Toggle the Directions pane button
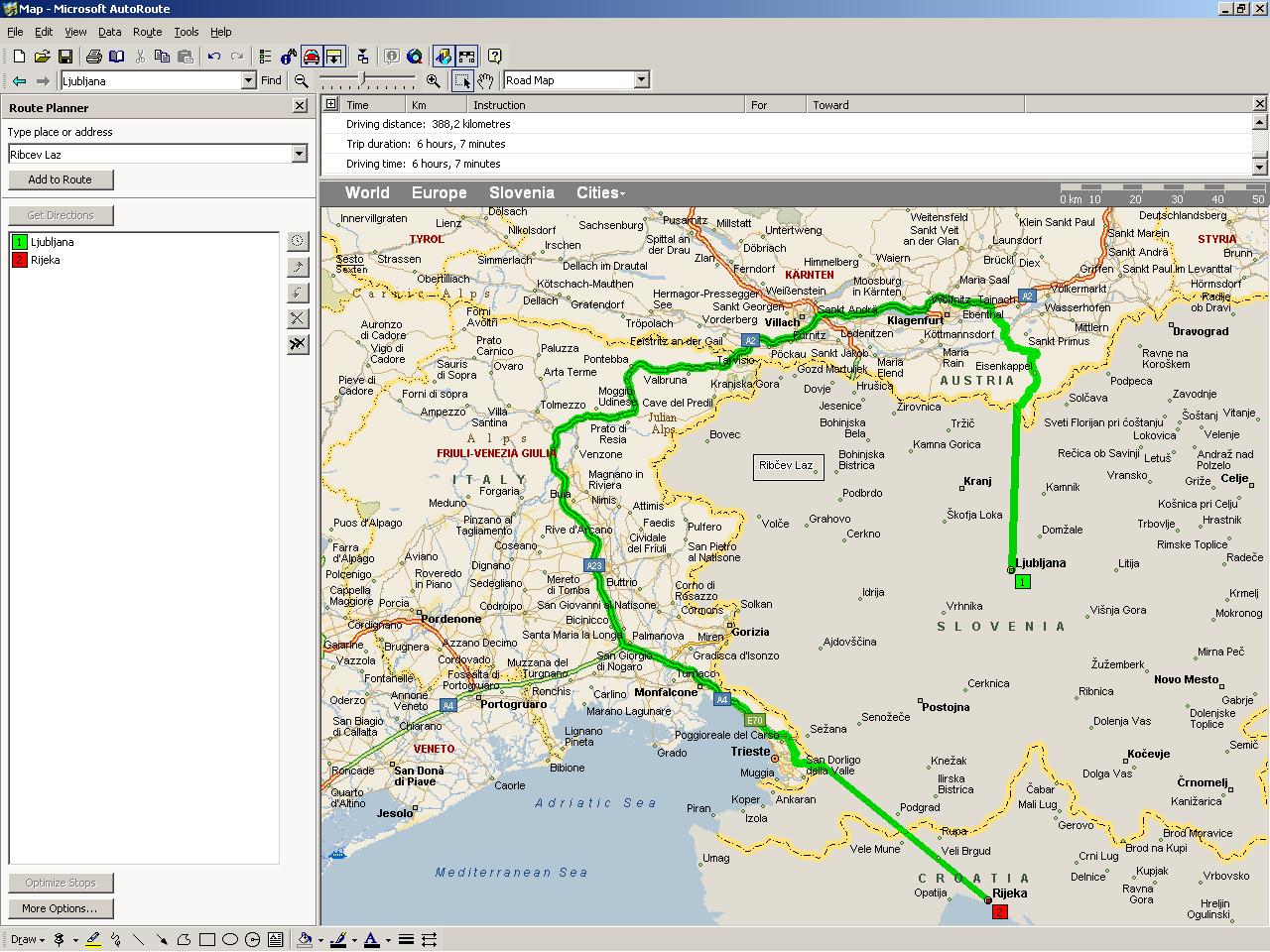This screenshot has height=952, width=1270. tap(334, 57)
